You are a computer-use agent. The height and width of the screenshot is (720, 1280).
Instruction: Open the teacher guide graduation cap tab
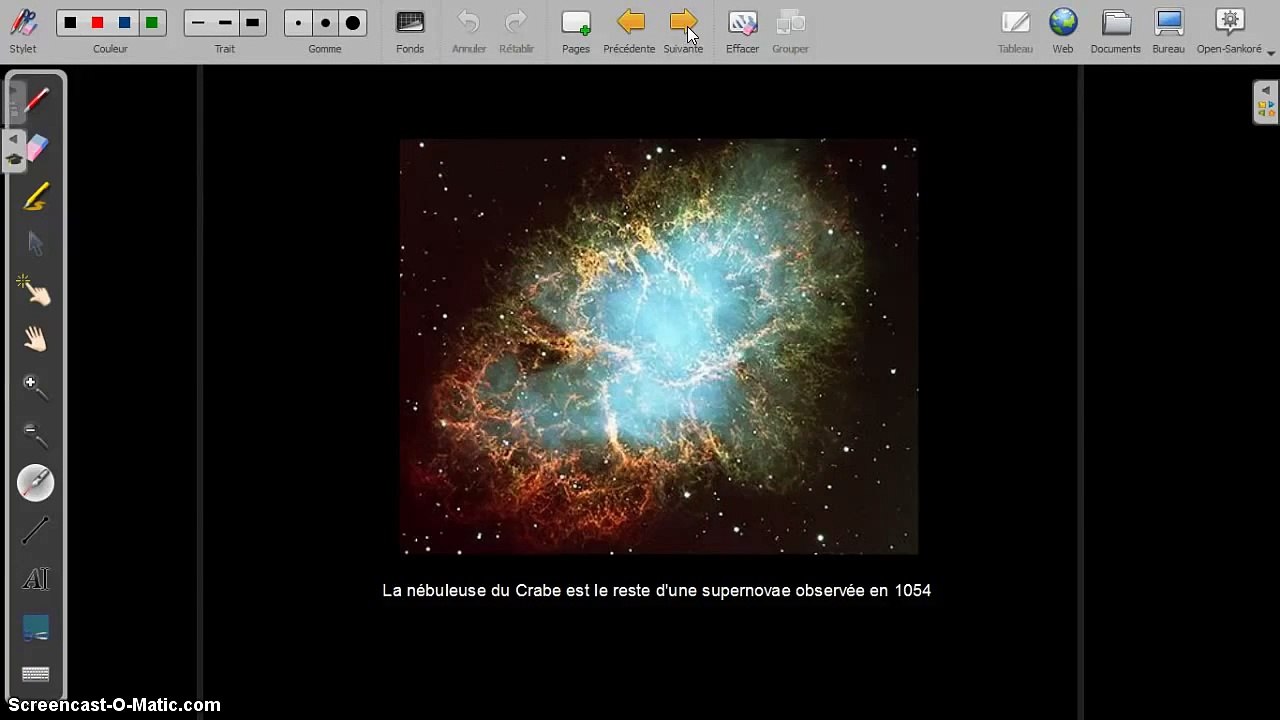(14, 159)
